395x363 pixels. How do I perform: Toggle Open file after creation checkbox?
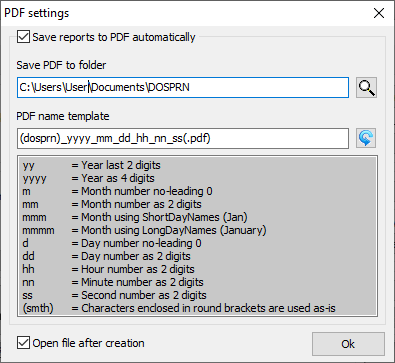(23, 343)
